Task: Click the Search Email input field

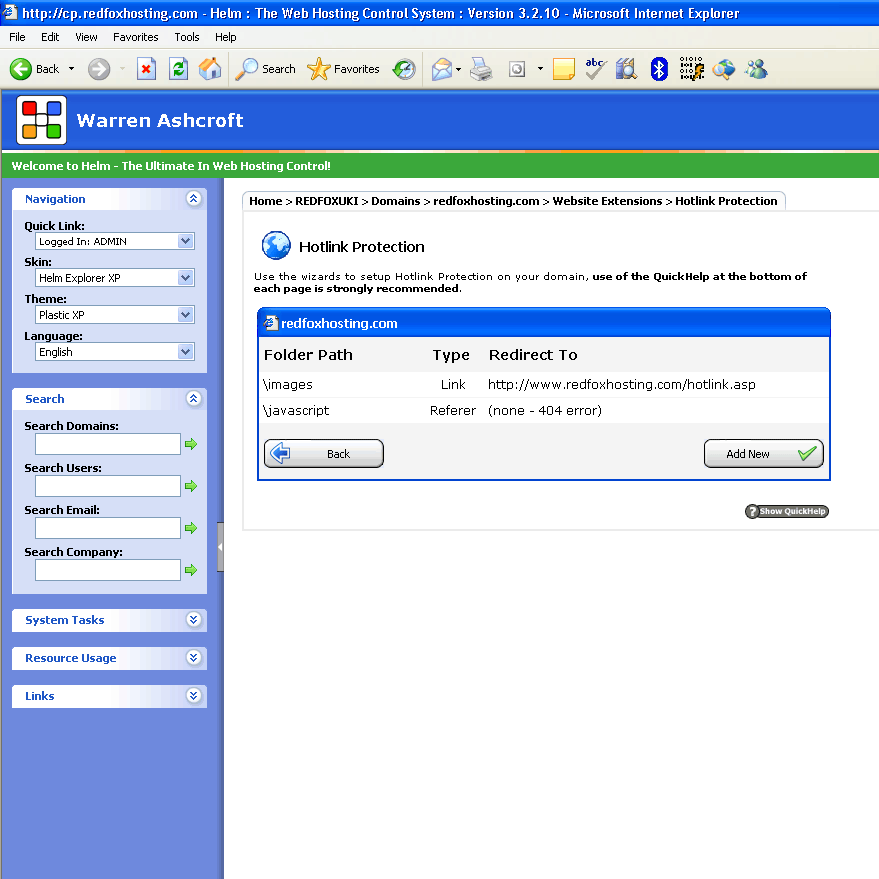Action: coord(108,528)
